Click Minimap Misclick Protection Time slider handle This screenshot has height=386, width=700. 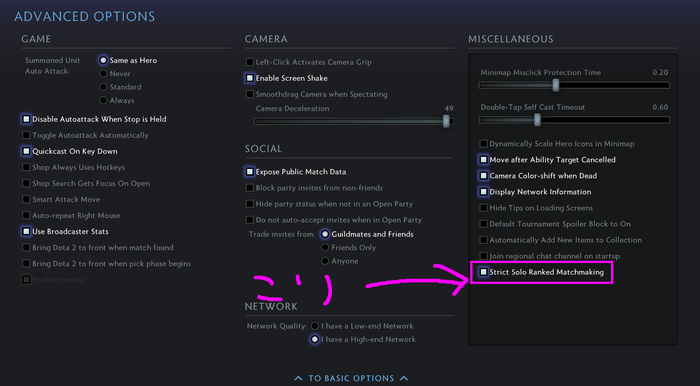(556, 85)
